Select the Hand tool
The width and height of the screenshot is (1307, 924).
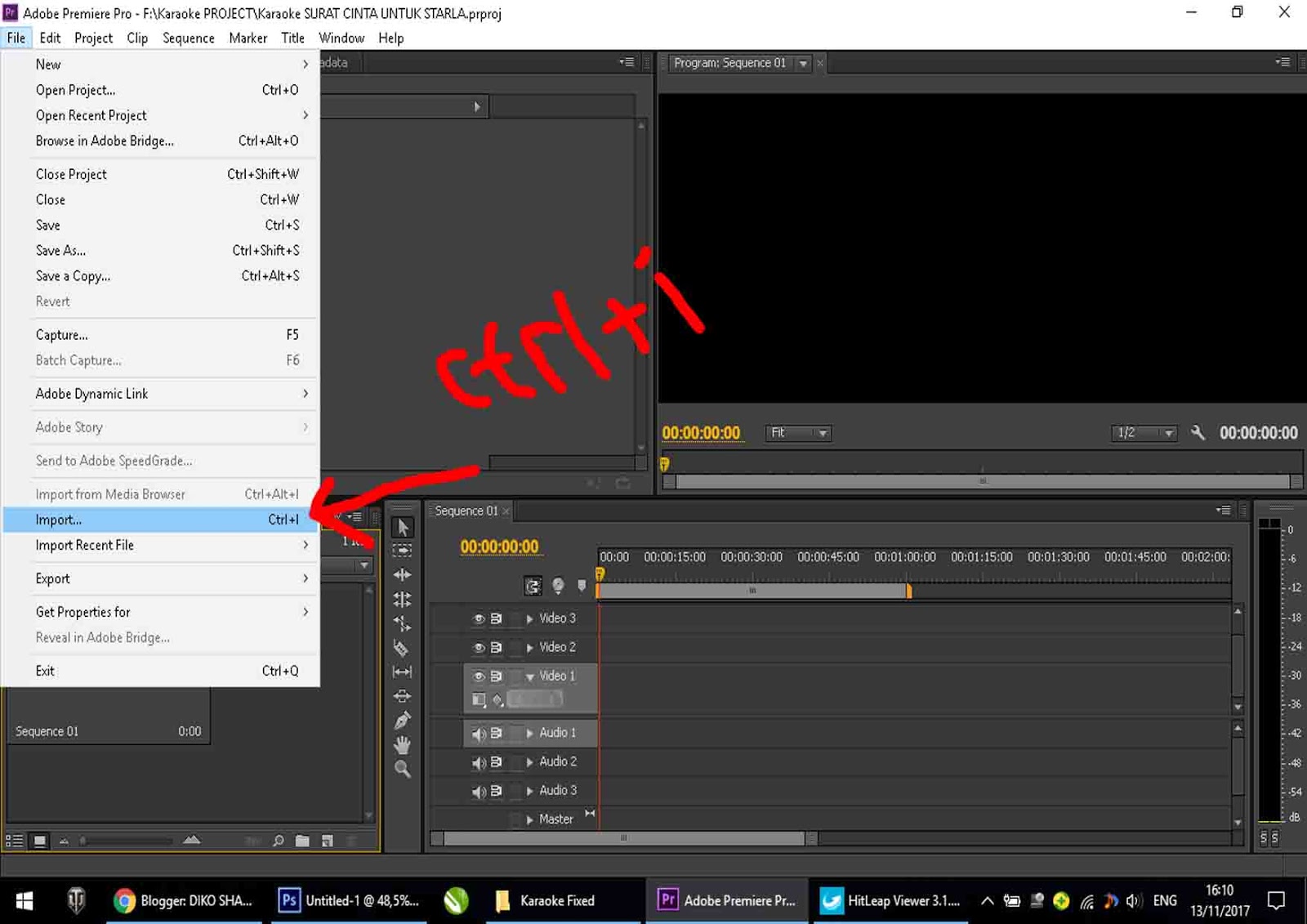(x=402, y=745)
